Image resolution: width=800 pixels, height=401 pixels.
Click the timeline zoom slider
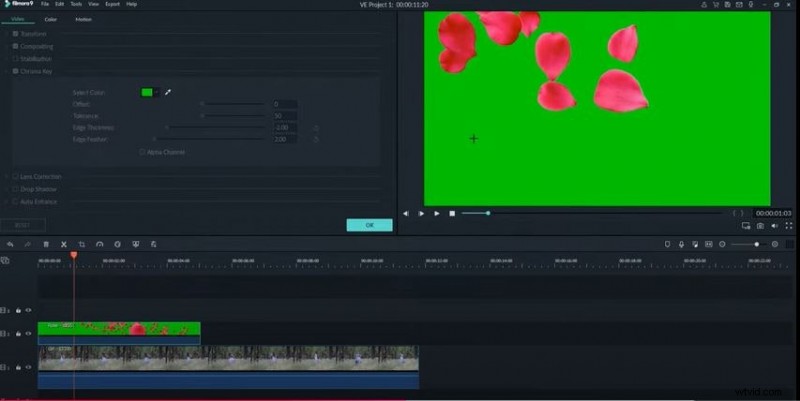pos(747,244)
